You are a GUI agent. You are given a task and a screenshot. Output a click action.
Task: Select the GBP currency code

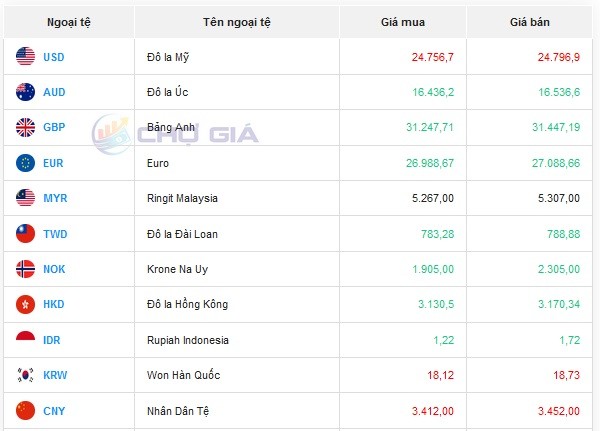[54, 128]
